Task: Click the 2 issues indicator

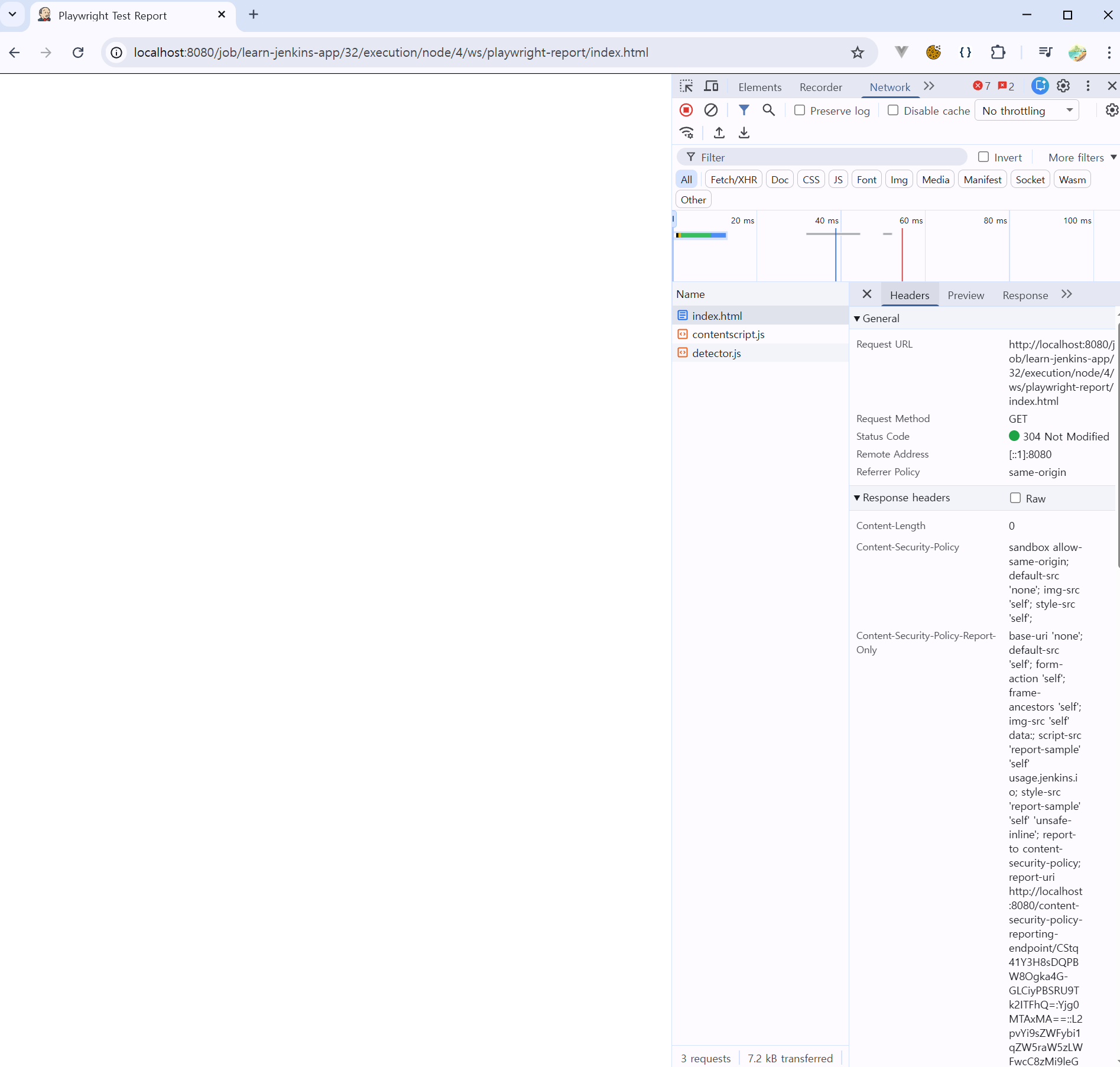Action: (x=1007, y=86)
